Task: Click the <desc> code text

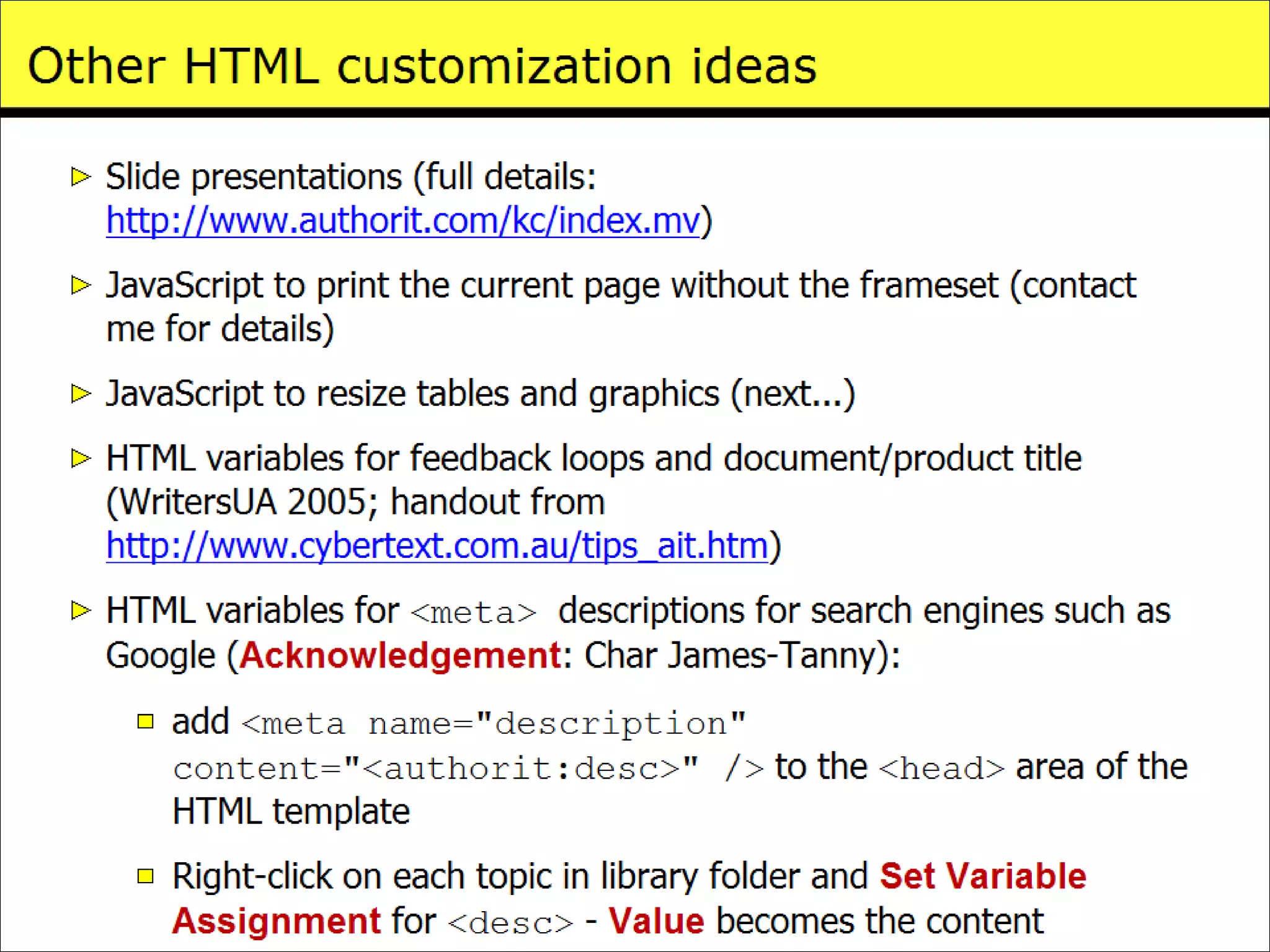Action: (x=510, y=923)
